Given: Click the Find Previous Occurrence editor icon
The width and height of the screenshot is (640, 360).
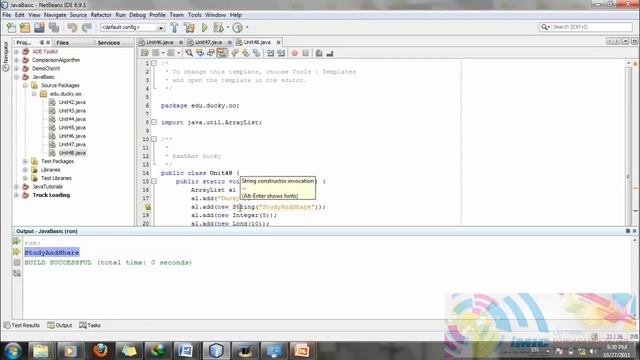Looking at the screenshot, I should (x=200, y=53).
